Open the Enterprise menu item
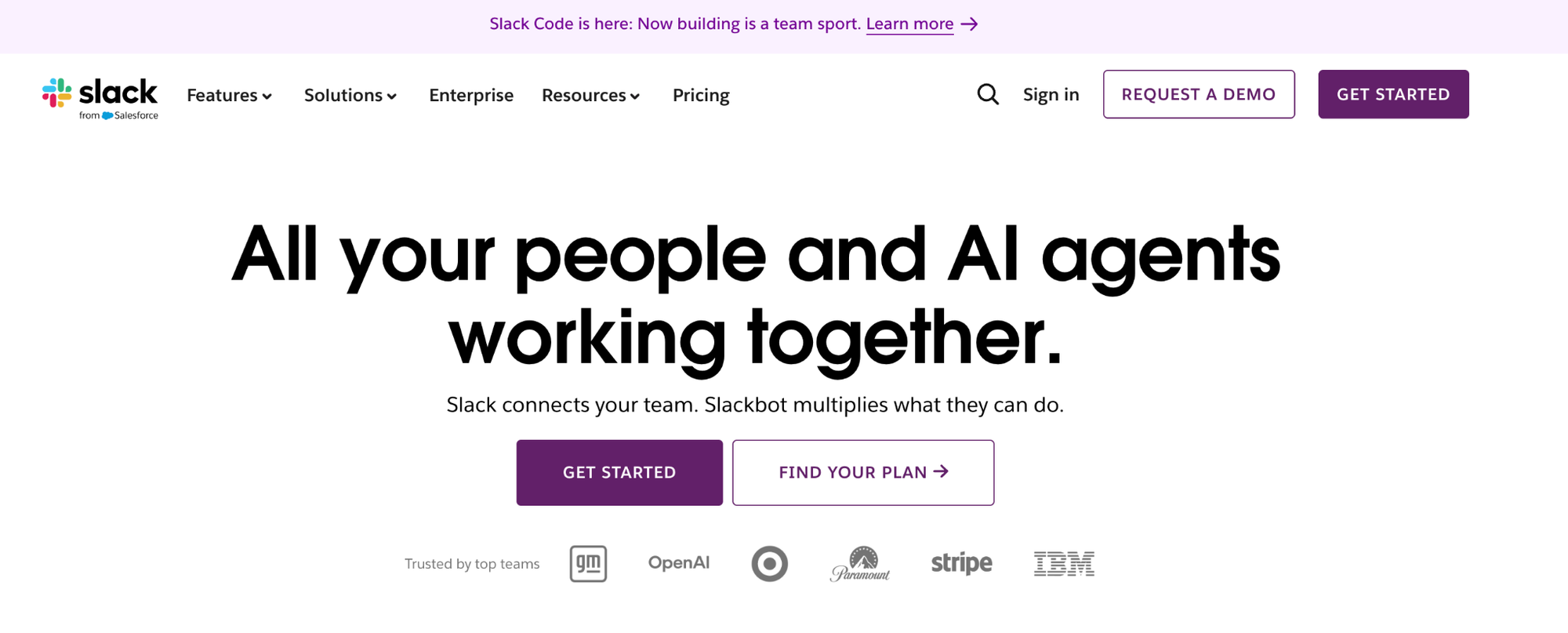Image resolution: width=1568 pixels, height=633 pixels. click(x=471, y=95)
